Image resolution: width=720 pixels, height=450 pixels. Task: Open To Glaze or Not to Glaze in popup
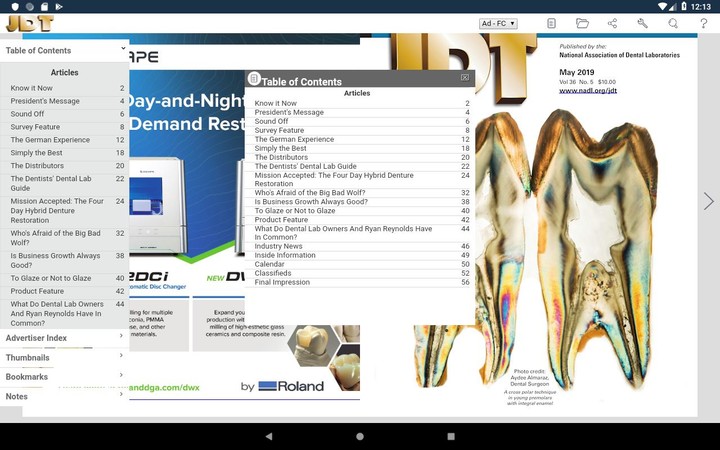click(360, 211)
